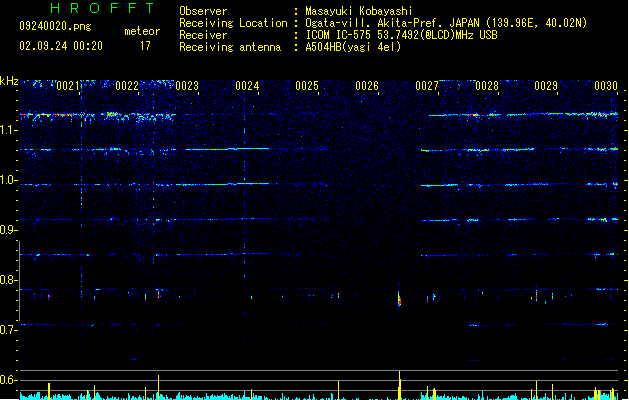
Task: Click the Receiving antenna label
Action: (x=230, y=47)
